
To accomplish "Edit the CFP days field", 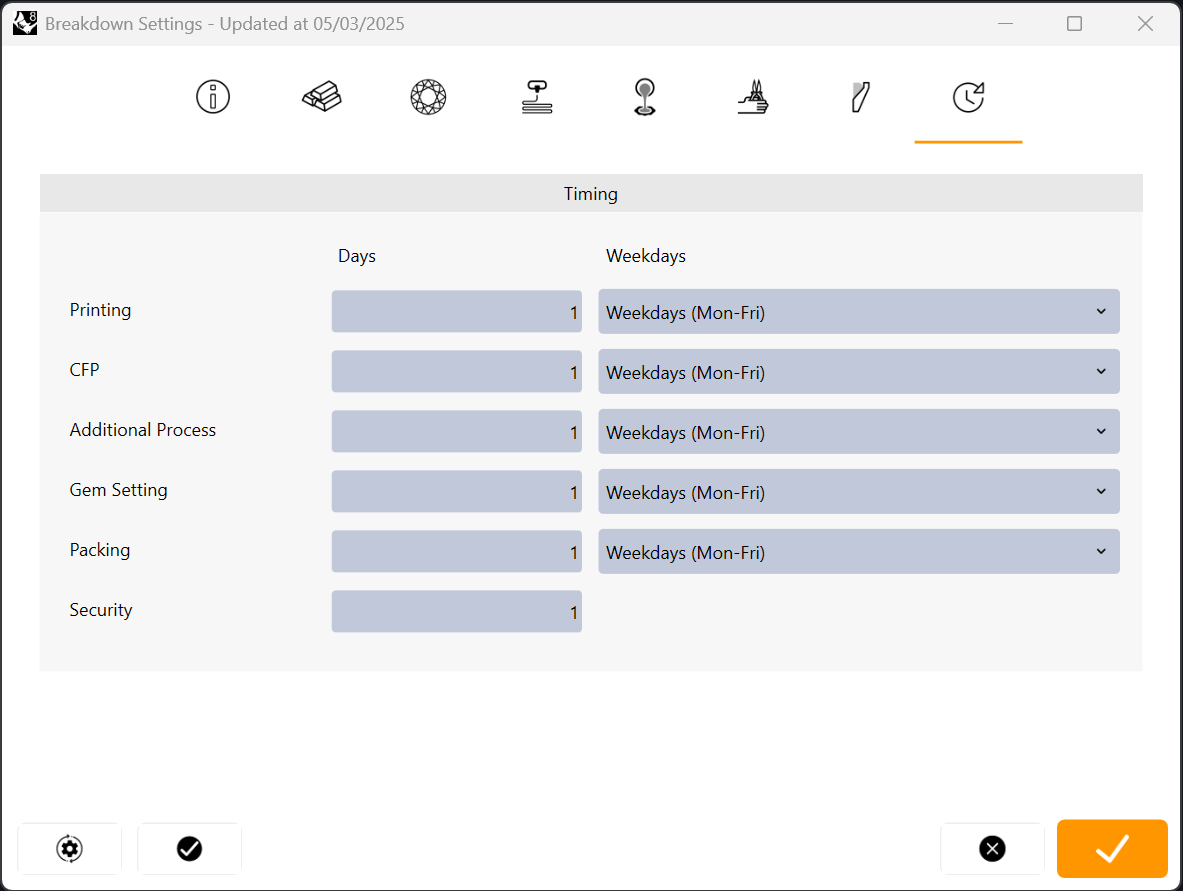I will [x=456, y=371].
